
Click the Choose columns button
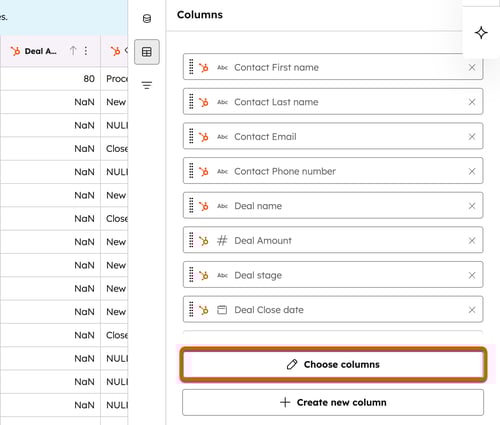333,364
